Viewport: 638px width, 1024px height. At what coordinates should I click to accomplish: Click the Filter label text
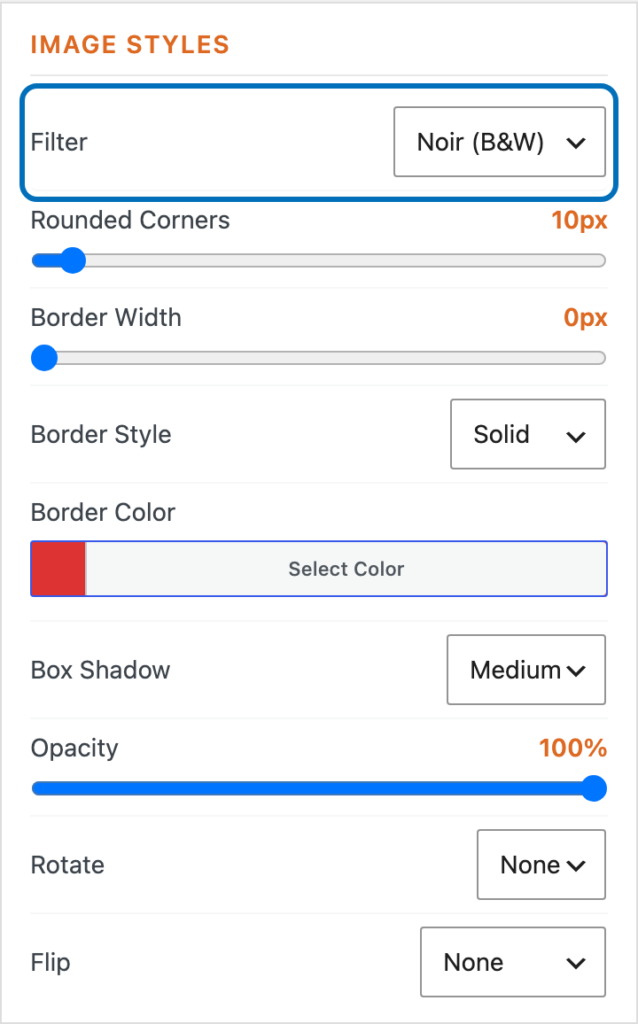[x=59, y=142]
